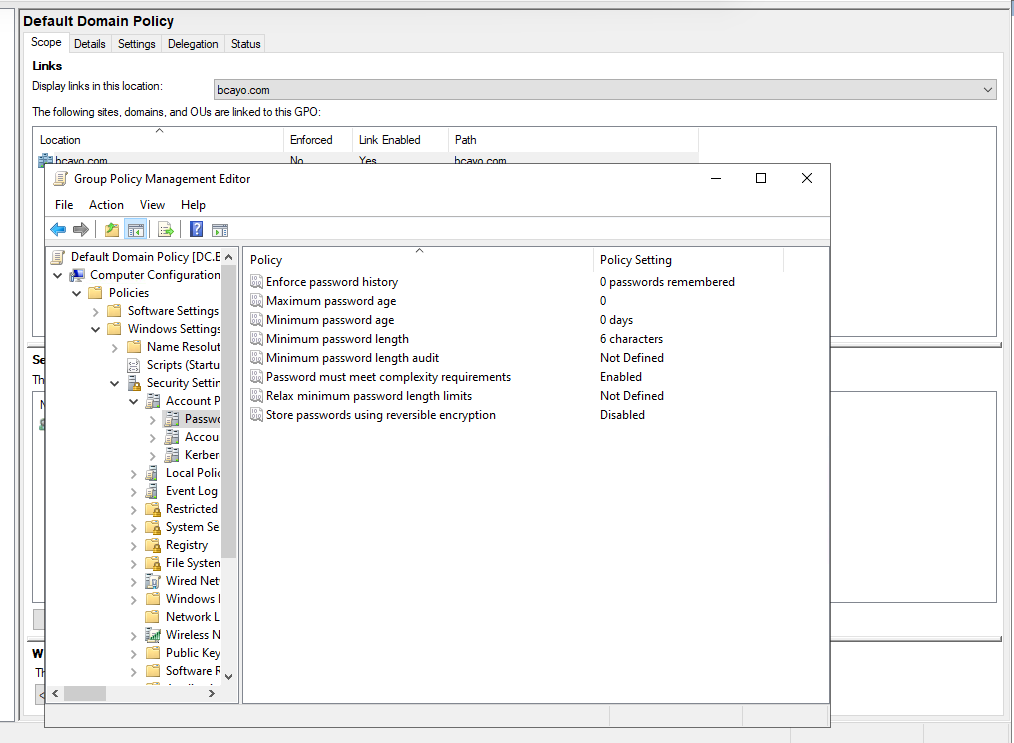The image size is (1014, 743).
Task: Expand the Local Policies tree node
Action: 134,473
